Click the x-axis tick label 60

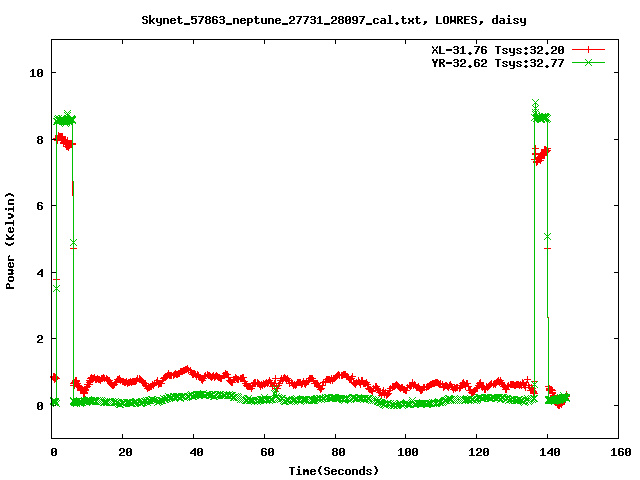pos(267,452)
